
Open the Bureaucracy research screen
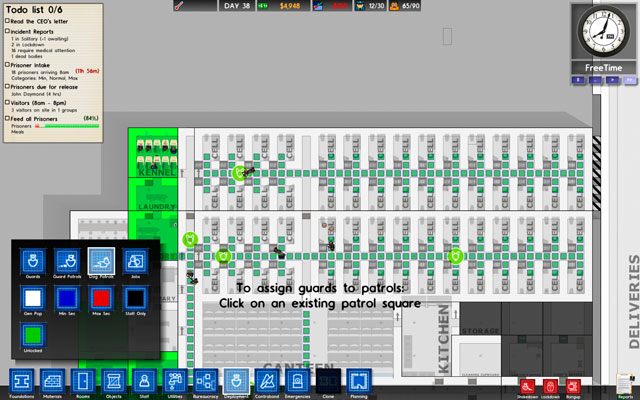(205, 383)
